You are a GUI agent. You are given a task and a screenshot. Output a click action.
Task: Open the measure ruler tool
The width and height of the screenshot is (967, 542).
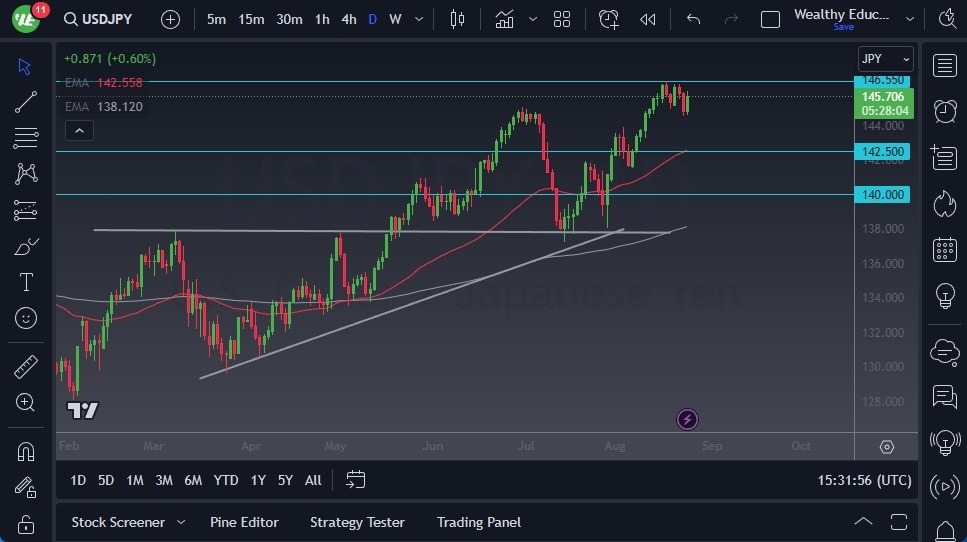tap(25, 366)
